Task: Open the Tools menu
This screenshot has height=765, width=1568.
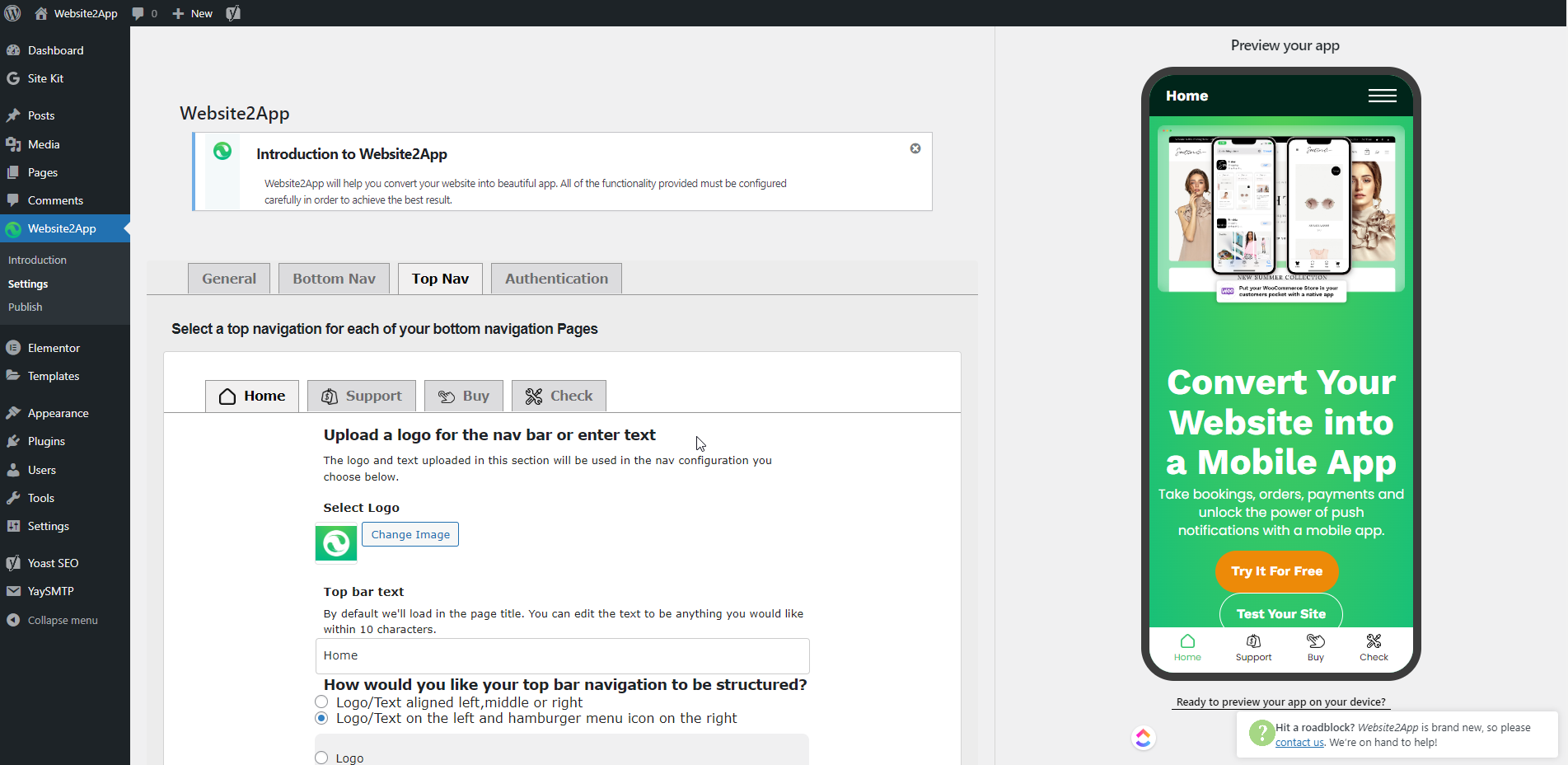Action: pyautogui.click(x=65, y=498)
